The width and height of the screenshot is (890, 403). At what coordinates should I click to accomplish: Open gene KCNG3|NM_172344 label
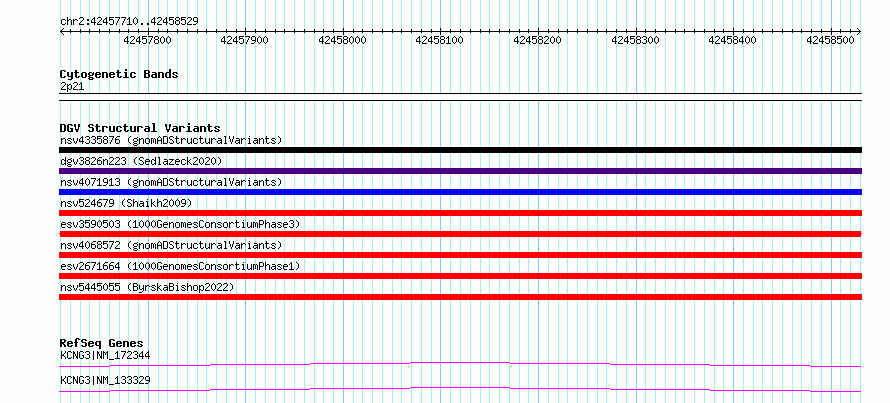105,356
